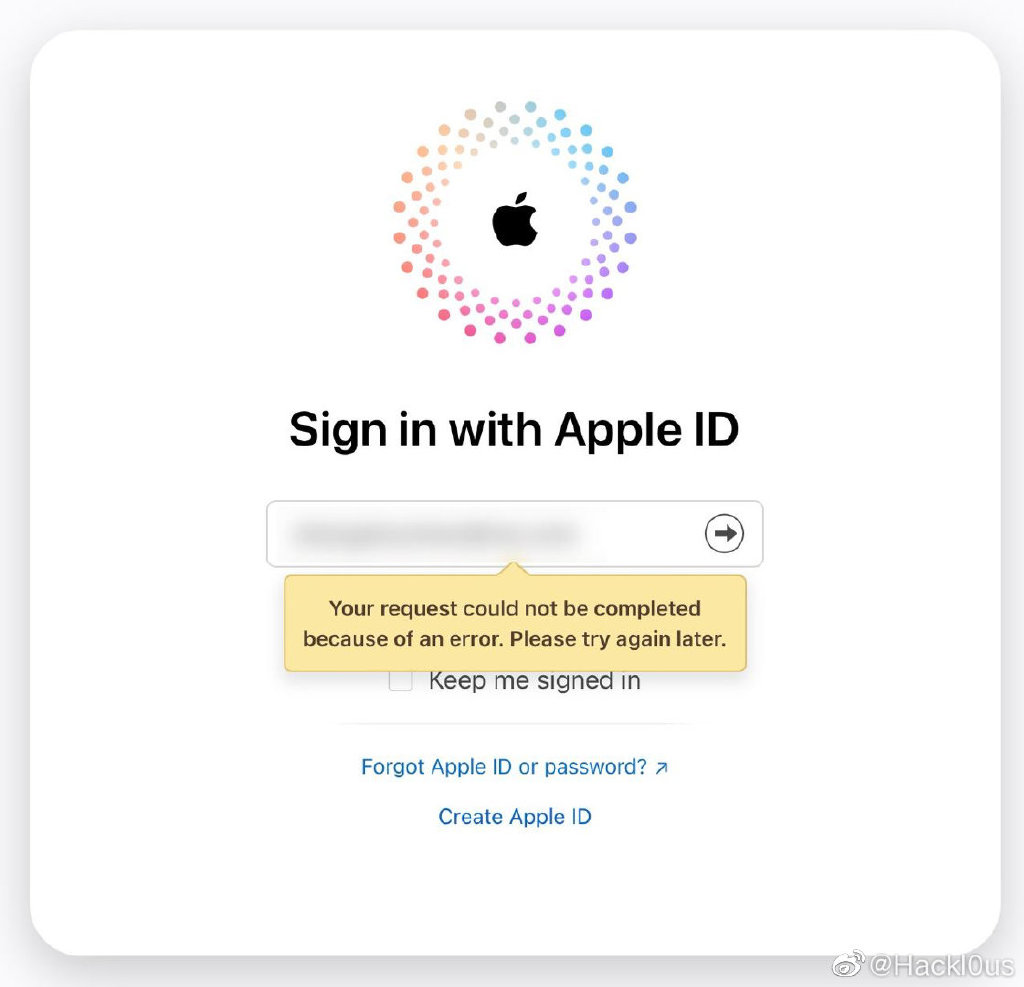Viewport: 1024px width, 987px height.
Task: Click the external-link arrow beside Forgot password
Action: [662, 768]
